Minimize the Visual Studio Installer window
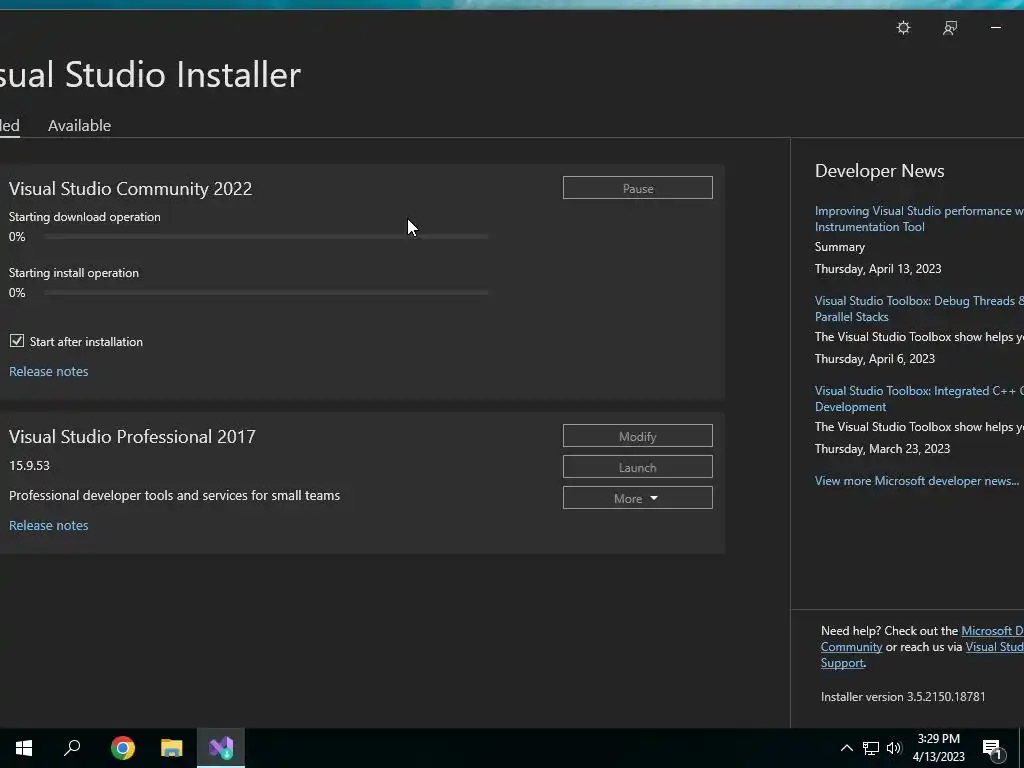This screenshot has width=1024, height=768. (995, 27)
